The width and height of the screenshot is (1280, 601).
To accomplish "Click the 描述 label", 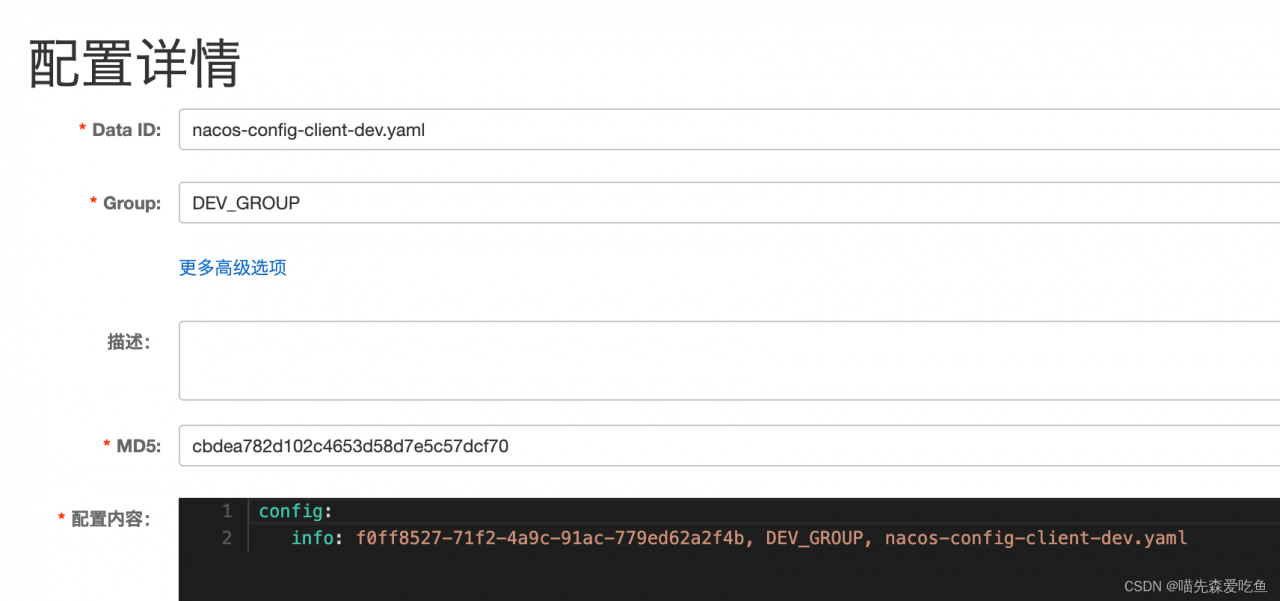I will (x=128, y=342).
